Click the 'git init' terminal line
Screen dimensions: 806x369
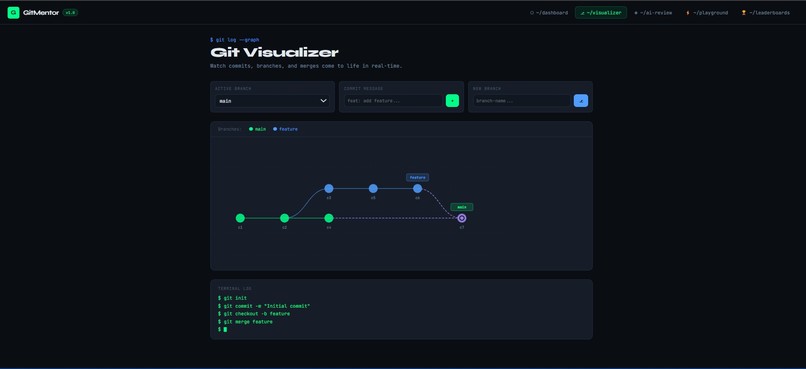[232, 298]
